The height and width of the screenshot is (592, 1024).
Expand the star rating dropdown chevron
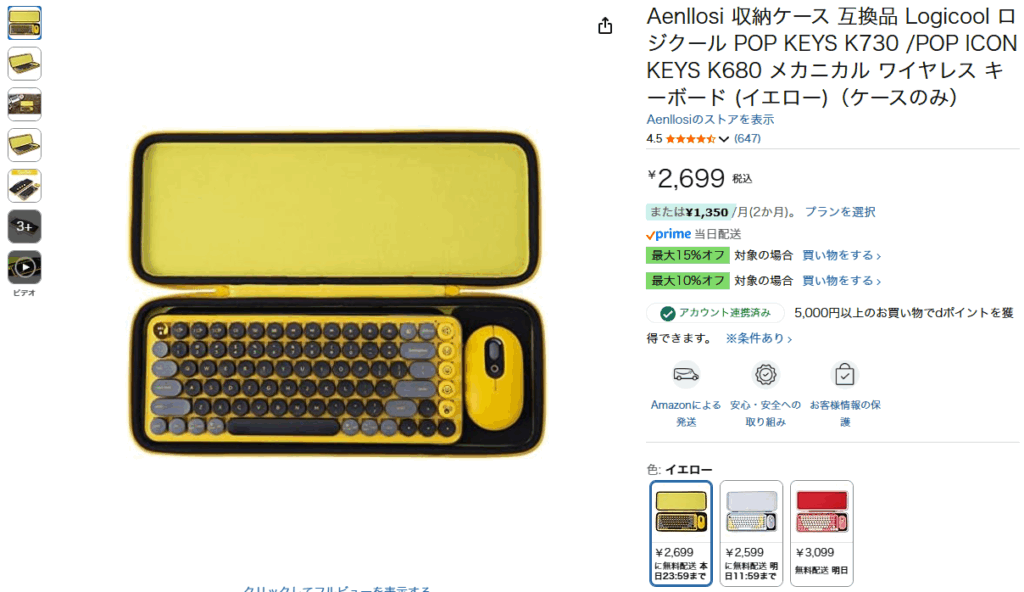(724, 139)
